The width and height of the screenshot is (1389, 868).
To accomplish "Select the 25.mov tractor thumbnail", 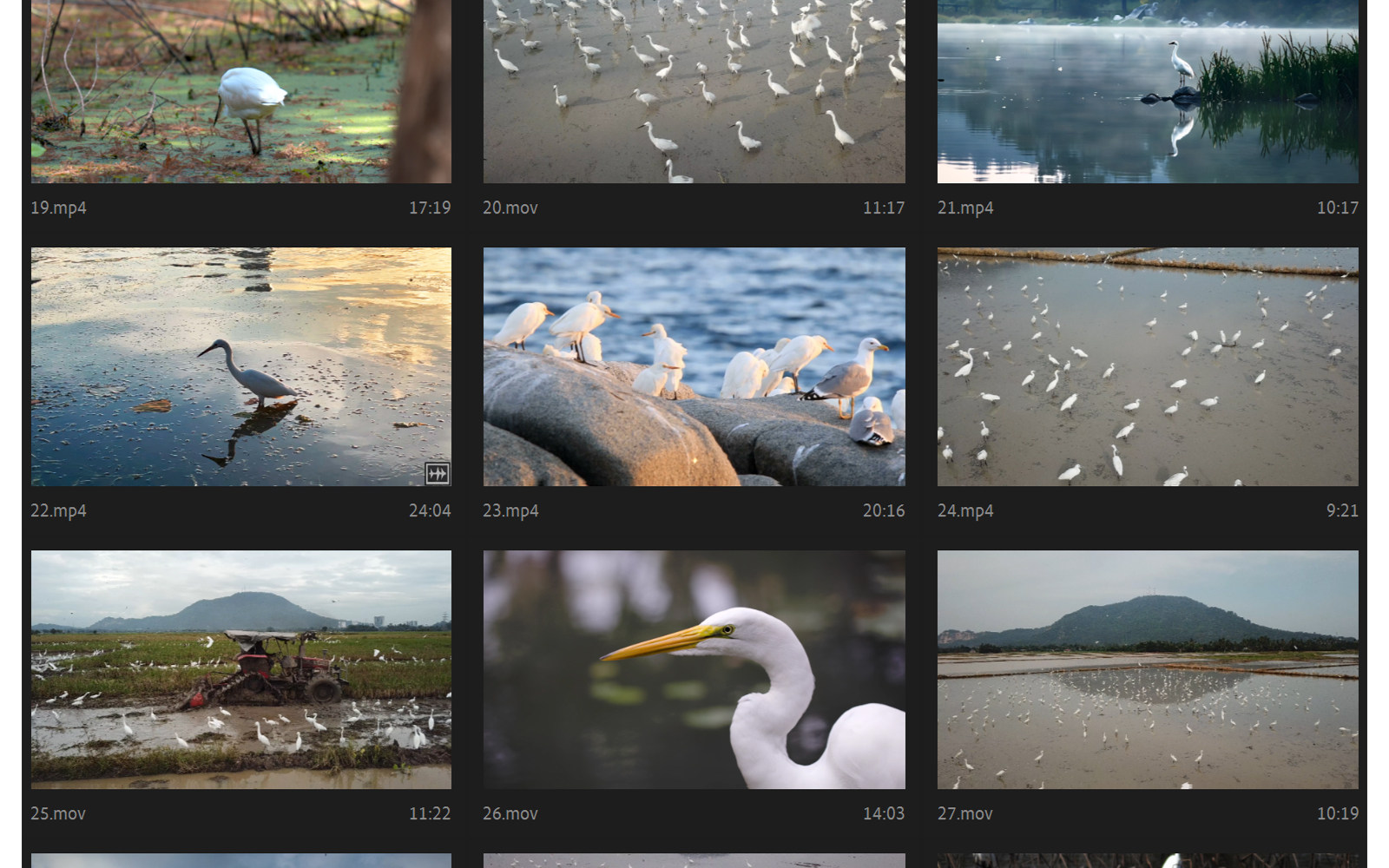I will (x=241, y=670).
